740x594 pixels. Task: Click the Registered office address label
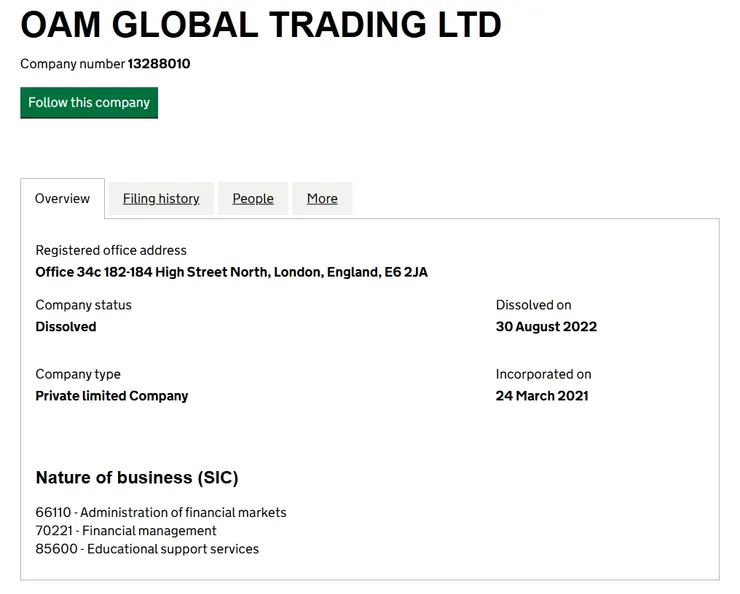click(111, 250)
